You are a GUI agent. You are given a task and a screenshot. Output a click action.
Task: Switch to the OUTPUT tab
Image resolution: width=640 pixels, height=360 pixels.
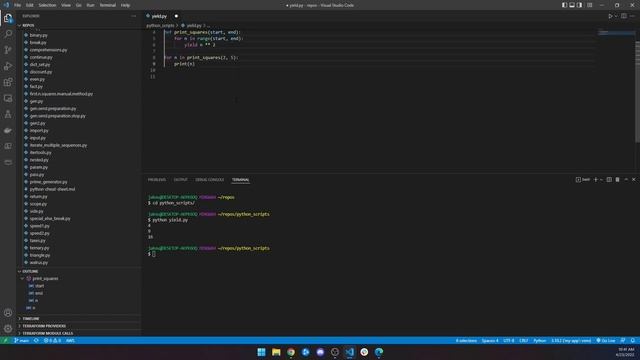180,180
